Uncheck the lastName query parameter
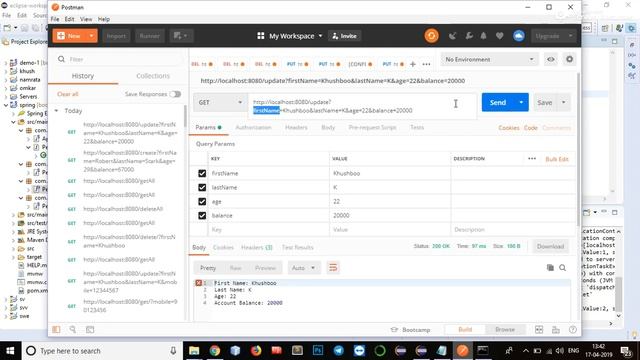 (x=202, y=187)
